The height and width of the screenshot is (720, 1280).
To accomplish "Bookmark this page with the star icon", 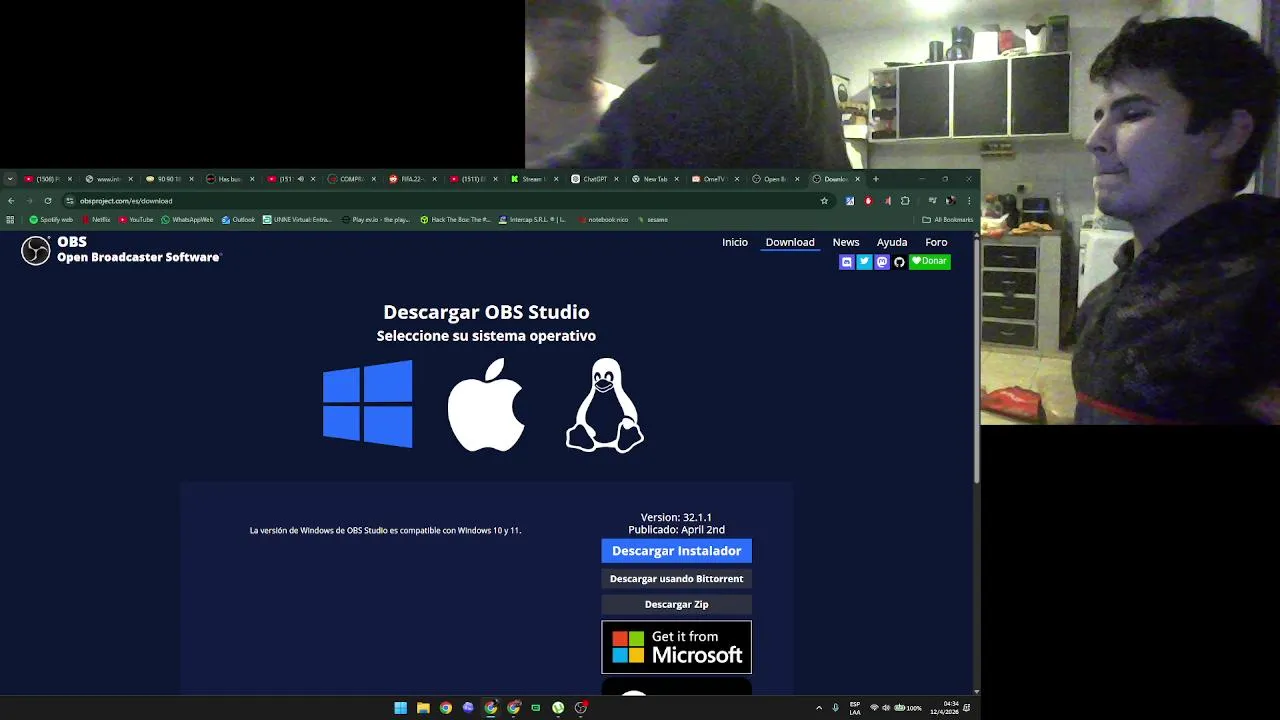I will pyautogui.click(x=824, y=201).
